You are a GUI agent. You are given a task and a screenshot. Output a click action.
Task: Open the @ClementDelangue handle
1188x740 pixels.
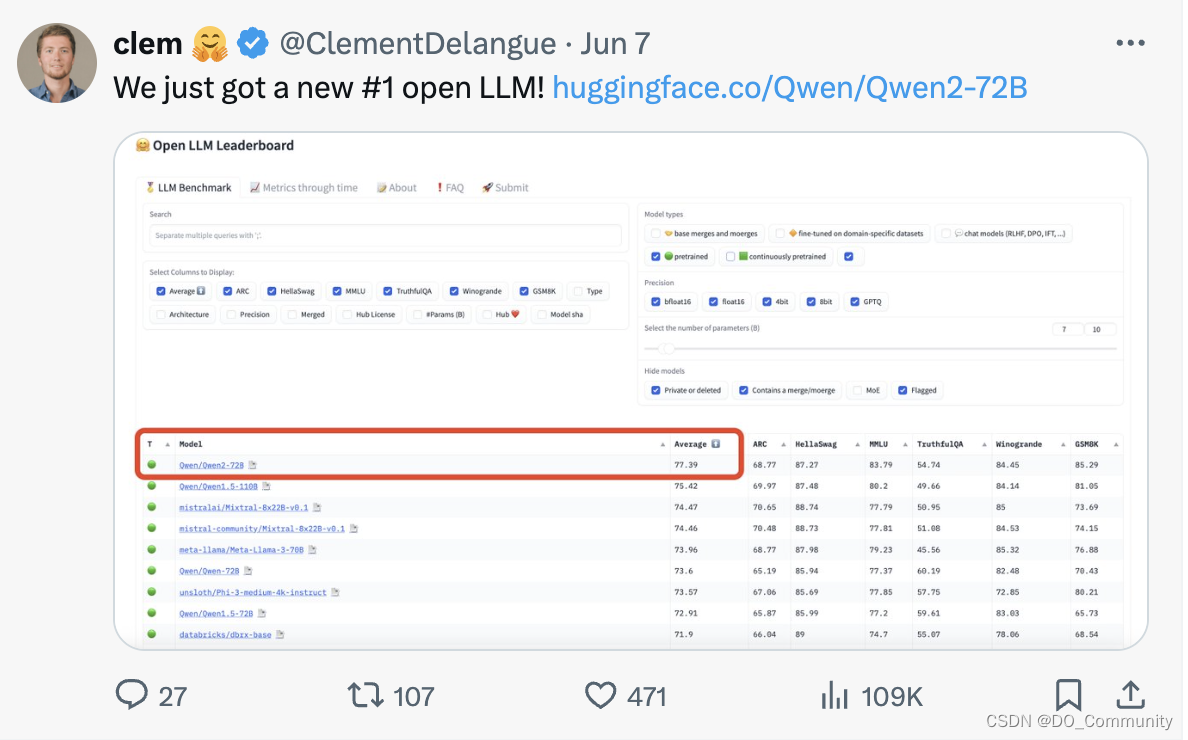pos(417,44)
